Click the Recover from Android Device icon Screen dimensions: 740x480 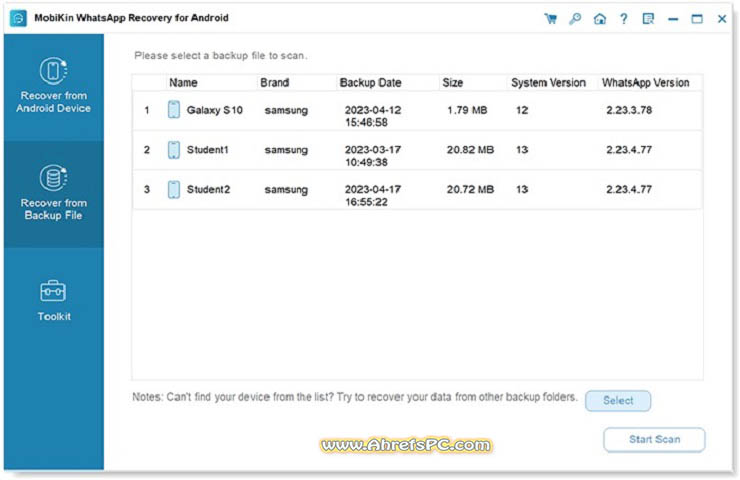point(53,71)
